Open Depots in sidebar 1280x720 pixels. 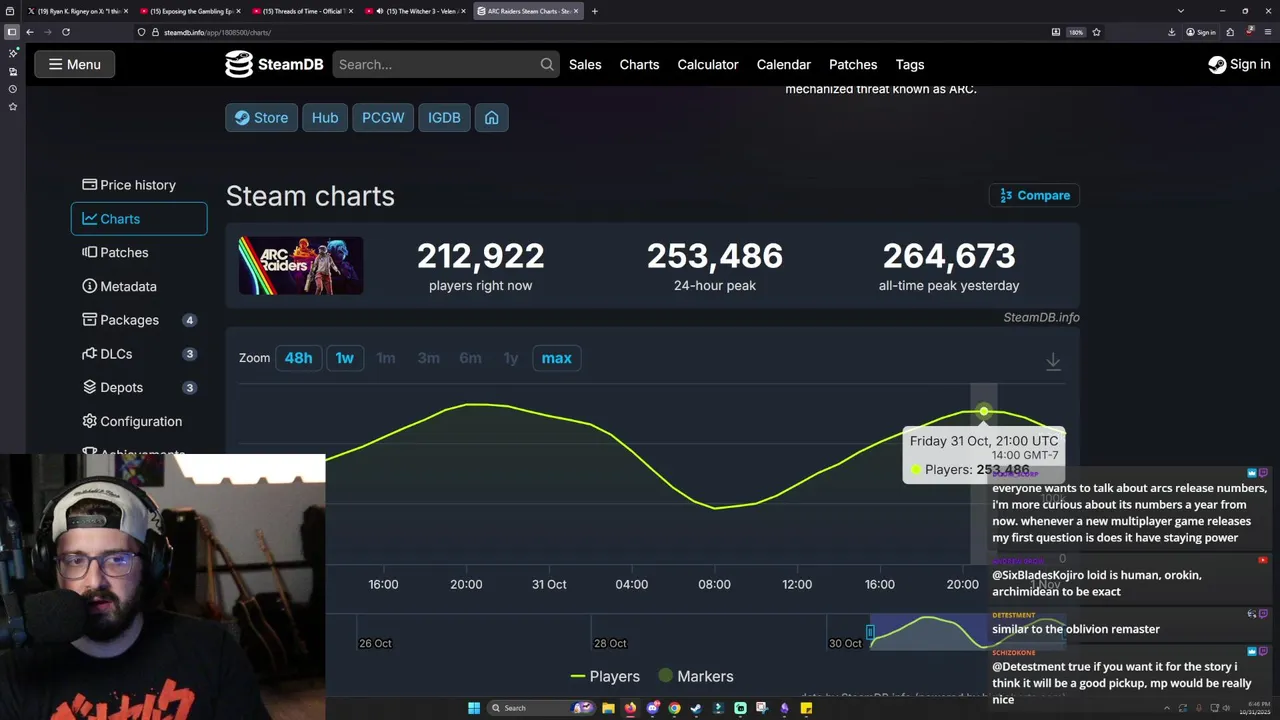[x=139, y=387]
